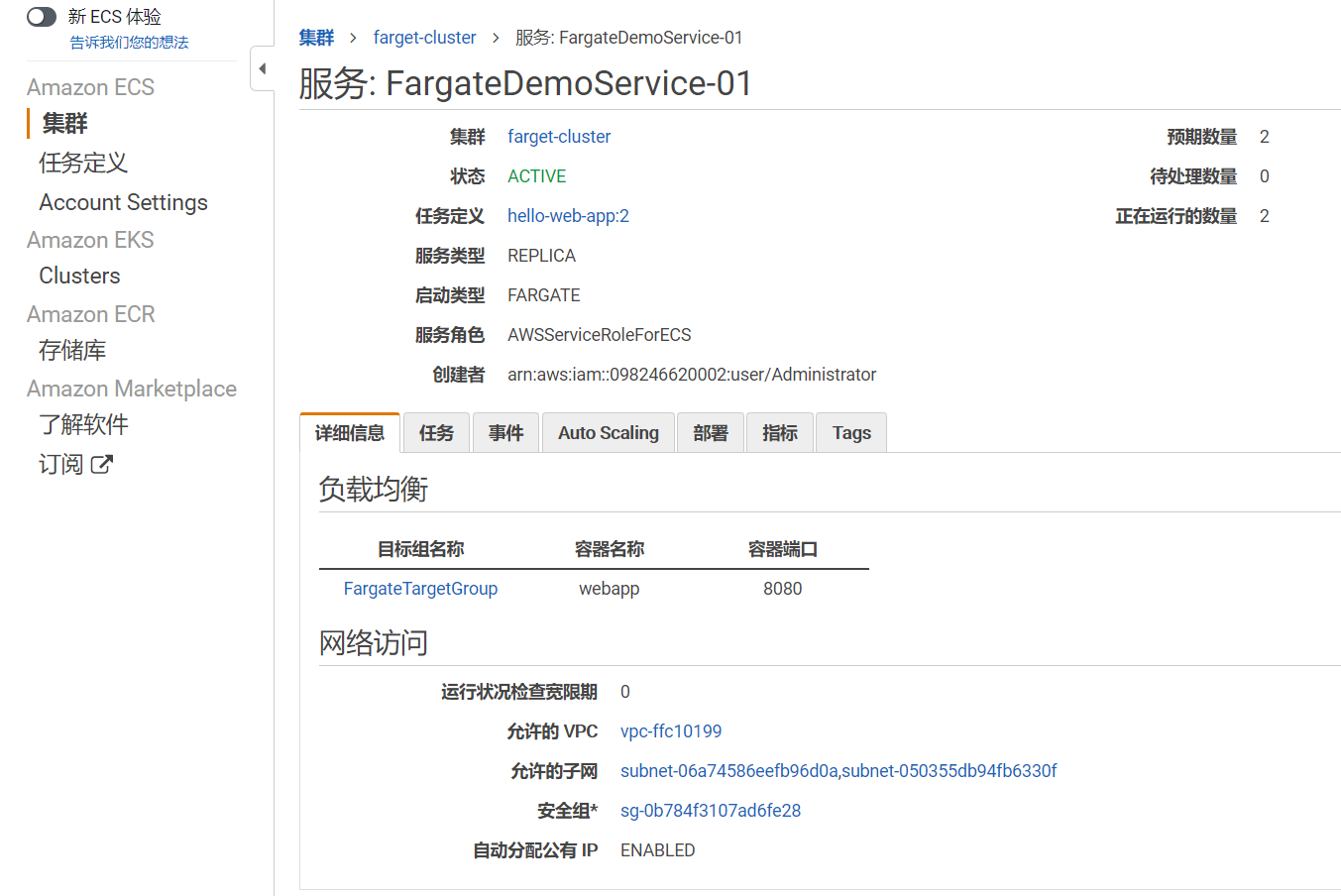Switch to the 任务 tab
Image resolution: width=1341 pixels, height=896 pixels.
pos(436,433)
